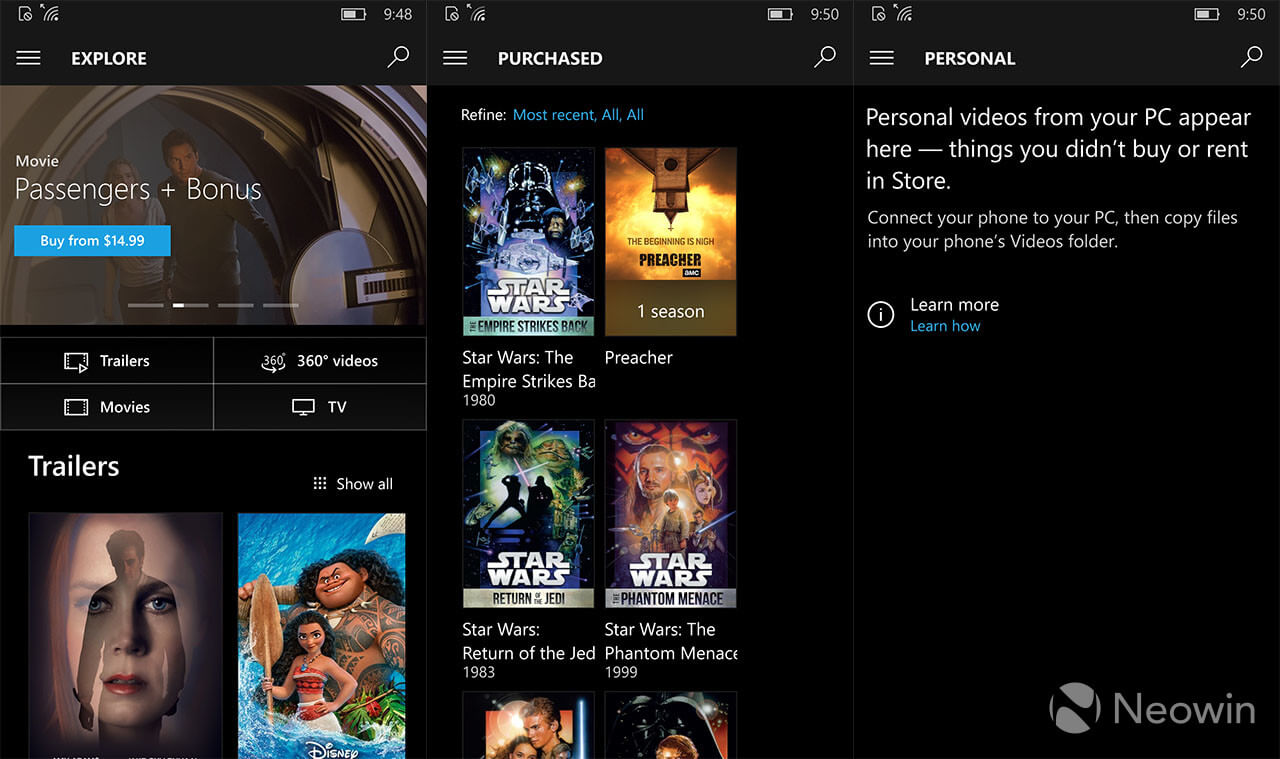Select Star Wars Empire Strikes Back poster
1280x759 pixels.
pos(529,242)
